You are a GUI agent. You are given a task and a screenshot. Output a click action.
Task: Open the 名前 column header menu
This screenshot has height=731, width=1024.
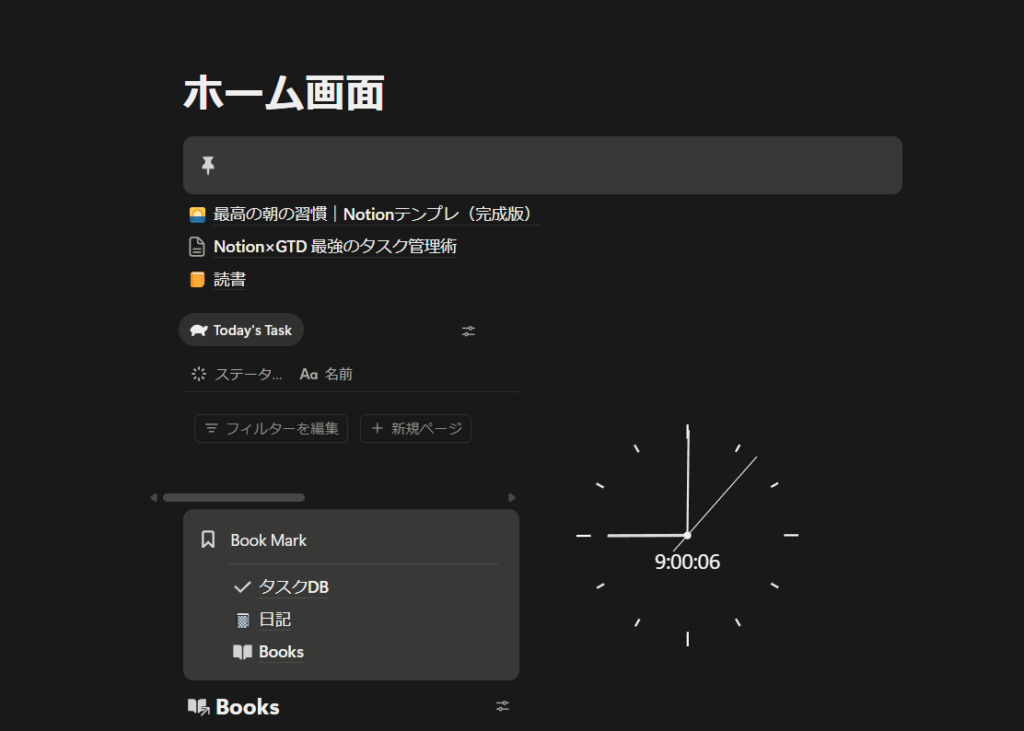point(327,374)
